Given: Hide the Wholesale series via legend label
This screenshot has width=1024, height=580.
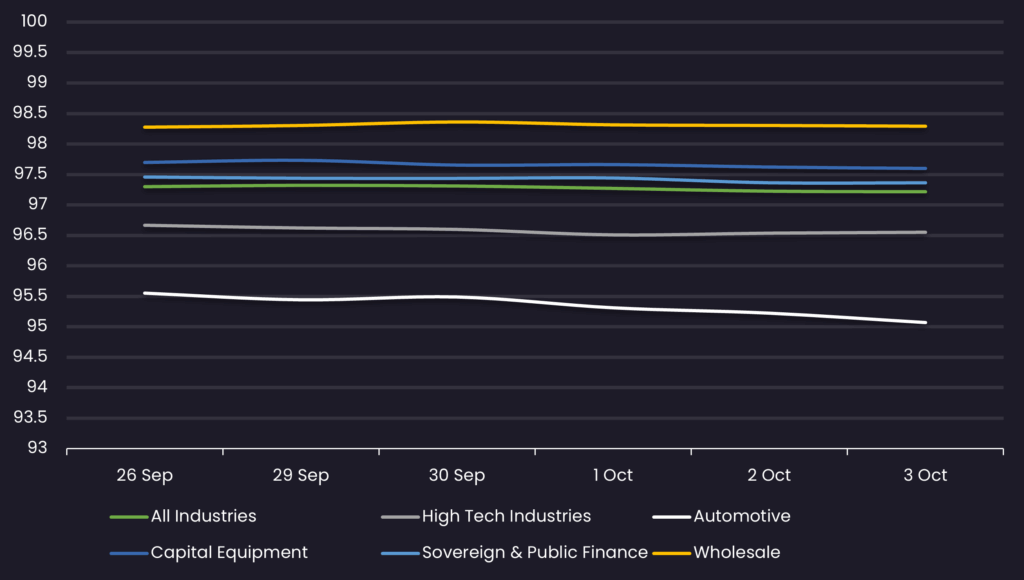Looking at the screenshot, I should (x=736, y=553).
